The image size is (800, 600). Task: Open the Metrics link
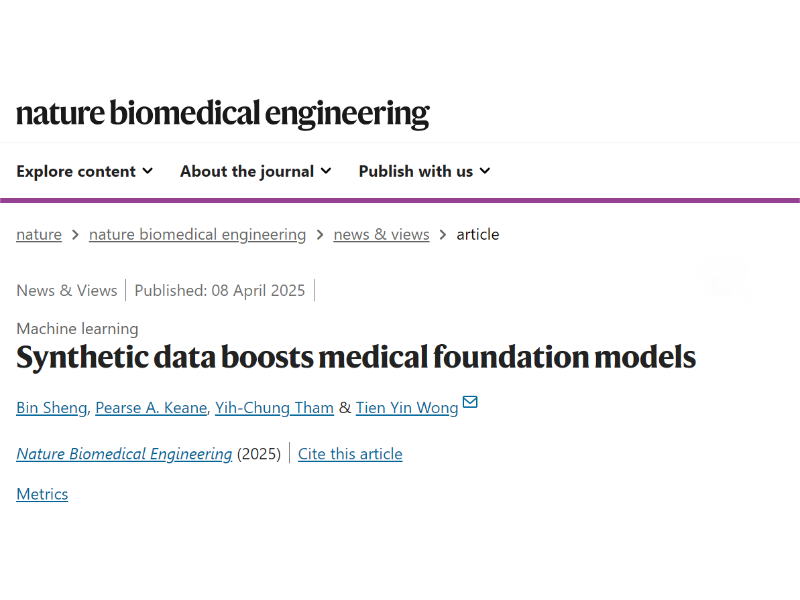pyautogui.click(x=42, y=494)
